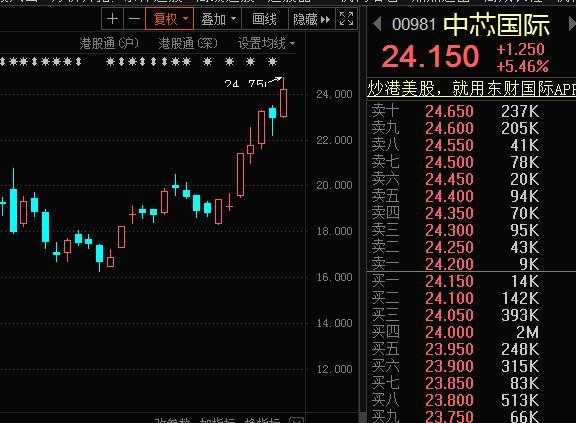576x423 pixels.
Task: Go to next stock with right arrow
Action: coord(572,25)
